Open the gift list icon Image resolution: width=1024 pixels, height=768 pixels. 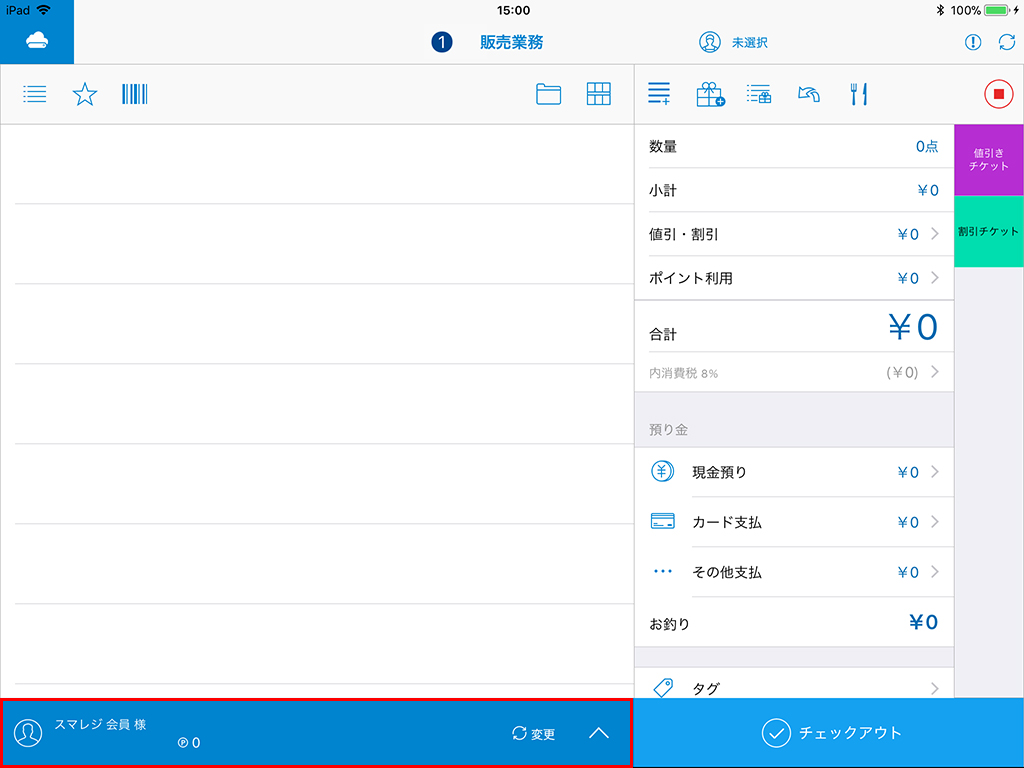pyautogui.click(x=759, y=94)
